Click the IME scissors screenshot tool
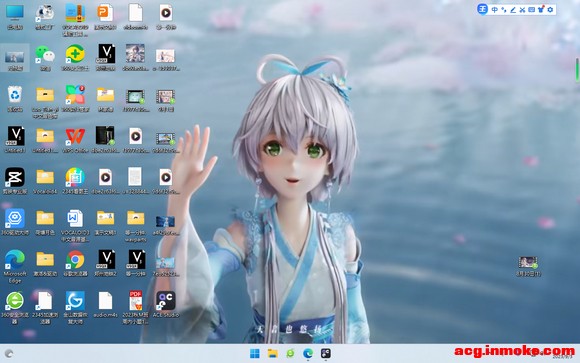 pos(522,10)
